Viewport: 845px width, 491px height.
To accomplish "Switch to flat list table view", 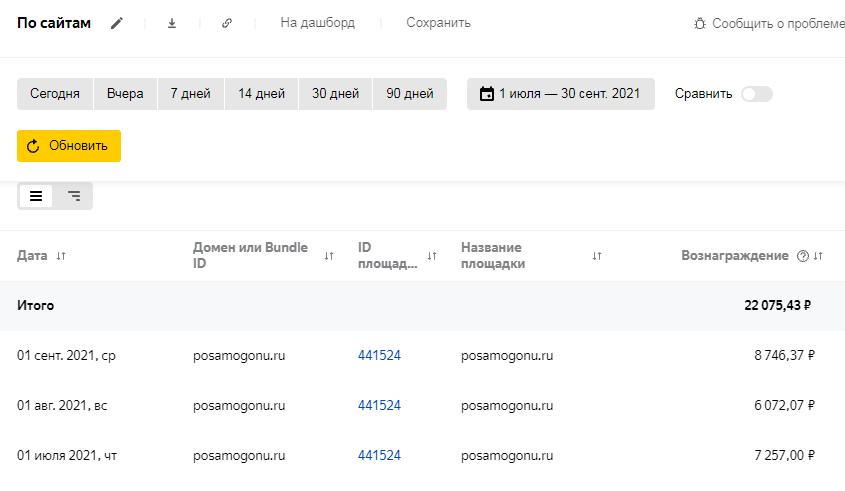I will pos(36,196).
